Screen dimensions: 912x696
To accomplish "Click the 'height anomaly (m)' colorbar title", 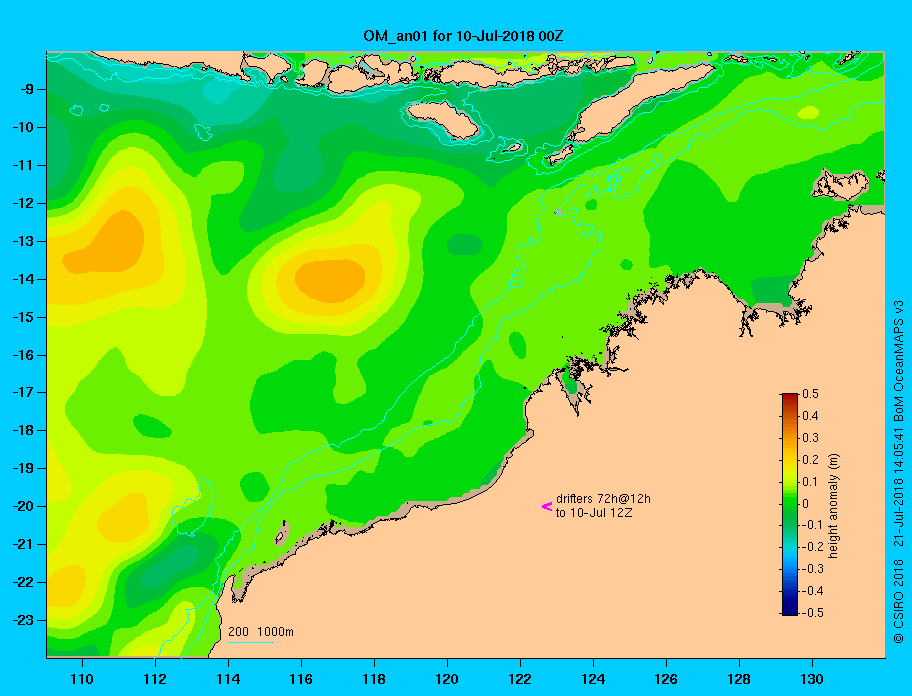I will pos(834,506).
